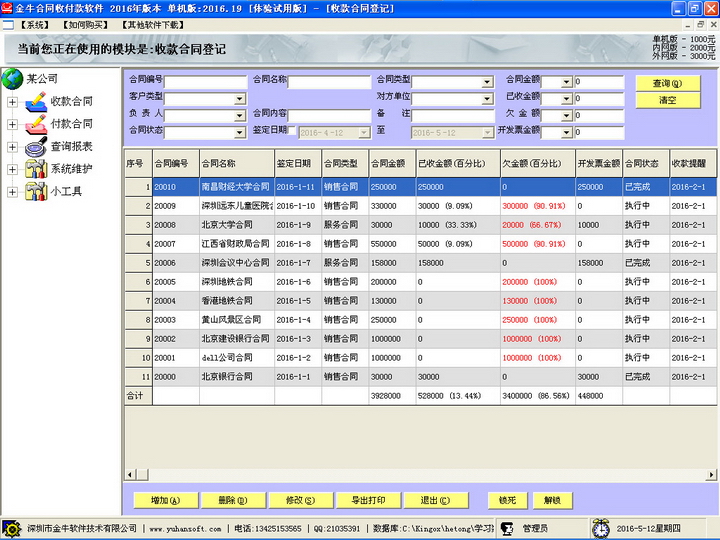The height and width of the screenshot is (540, 720).
Task: Expand the 收款合同 tree node
Action: pos(12,101)
